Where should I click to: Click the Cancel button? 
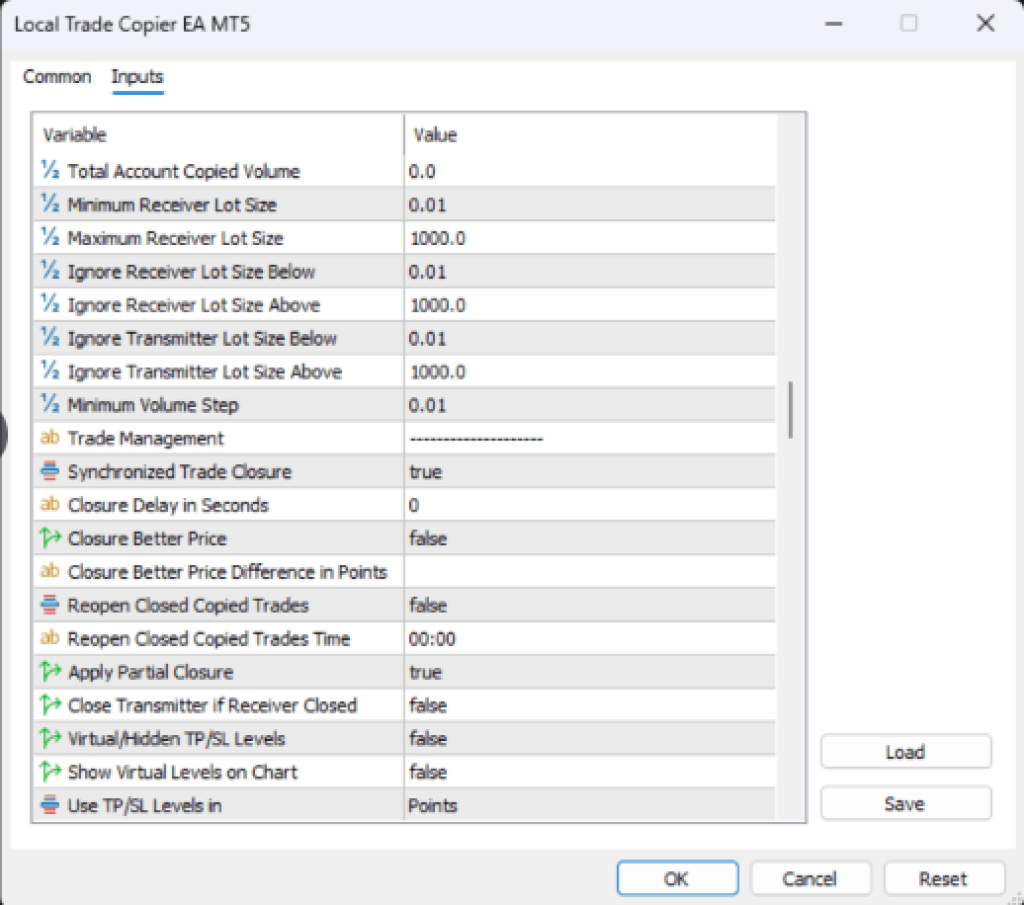pyautogui.click(x=810, y=878)
